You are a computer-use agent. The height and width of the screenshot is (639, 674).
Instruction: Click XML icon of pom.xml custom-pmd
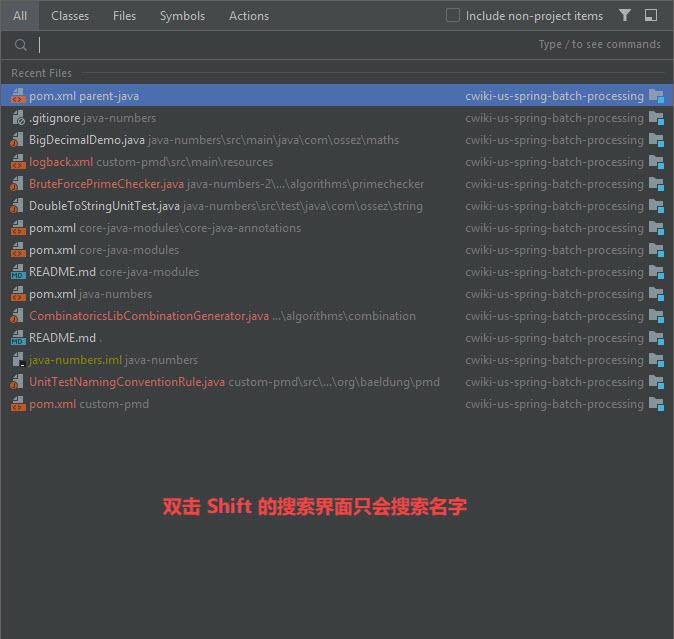(x=18, y=404)
